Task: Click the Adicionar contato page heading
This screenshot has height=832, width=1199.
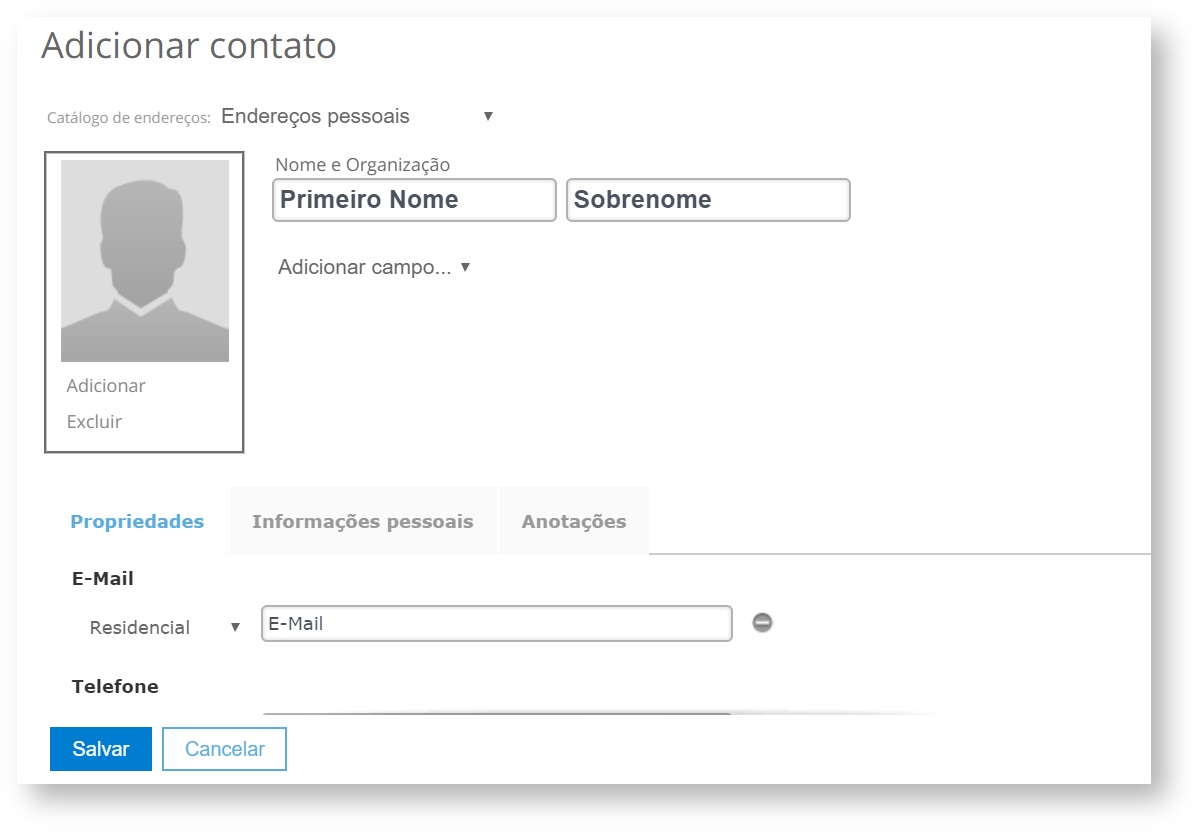Action: point(189,46)
